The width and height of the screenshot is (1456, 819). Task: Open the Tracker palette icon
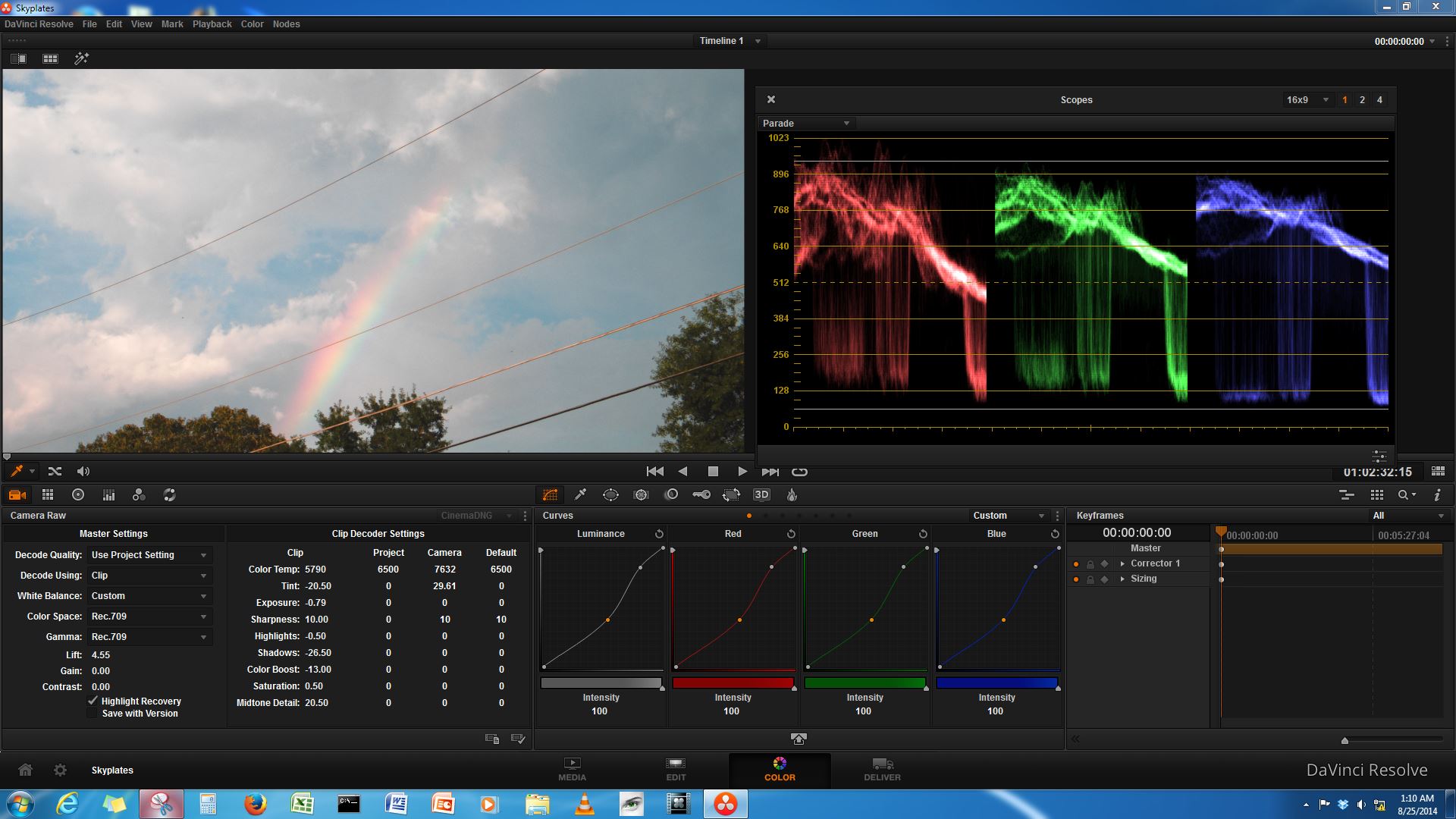pos(641,494)
